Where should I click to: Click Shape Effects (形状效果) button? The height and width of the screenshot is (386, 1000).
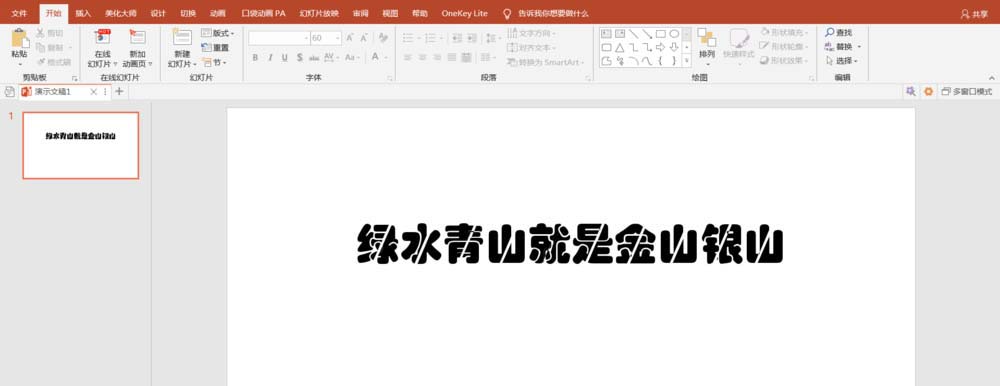784,61
